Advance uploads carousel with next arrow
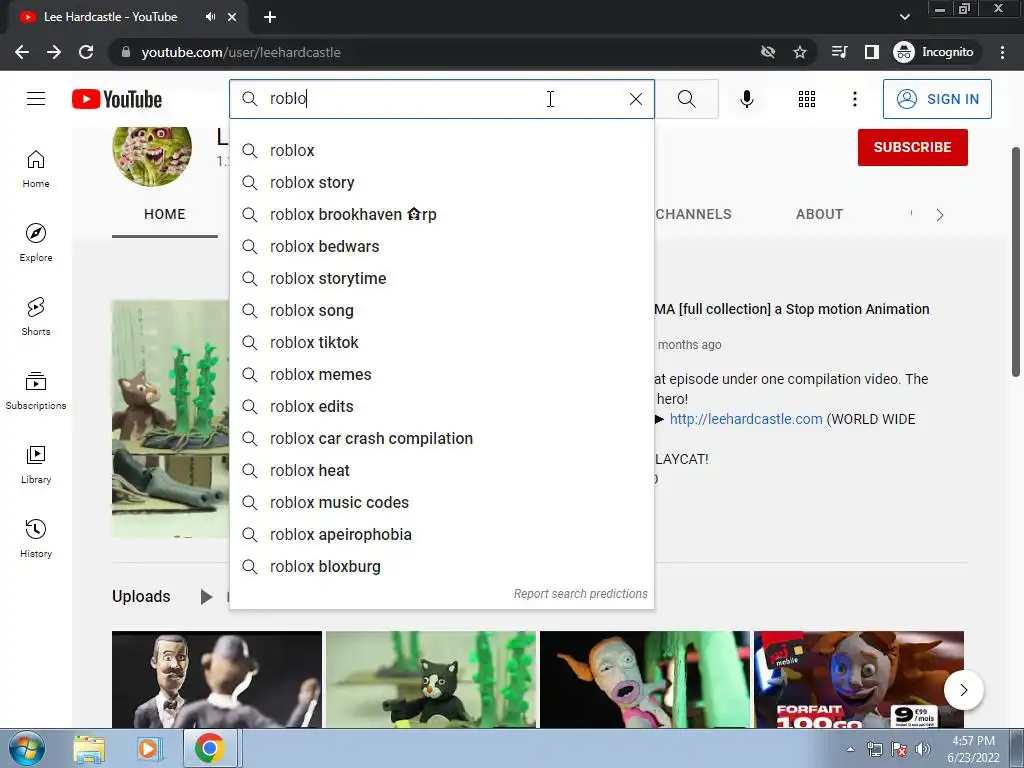 tap(964, 690)
